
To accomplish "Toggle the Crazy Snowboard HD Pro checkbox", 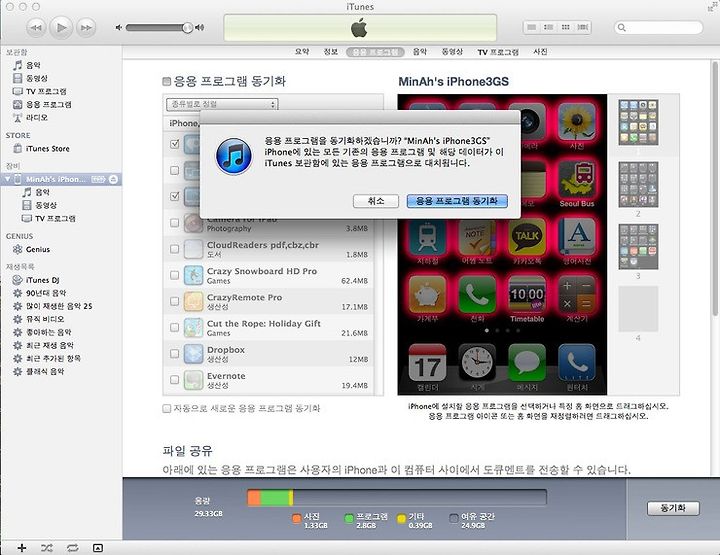I will point(174,275).
